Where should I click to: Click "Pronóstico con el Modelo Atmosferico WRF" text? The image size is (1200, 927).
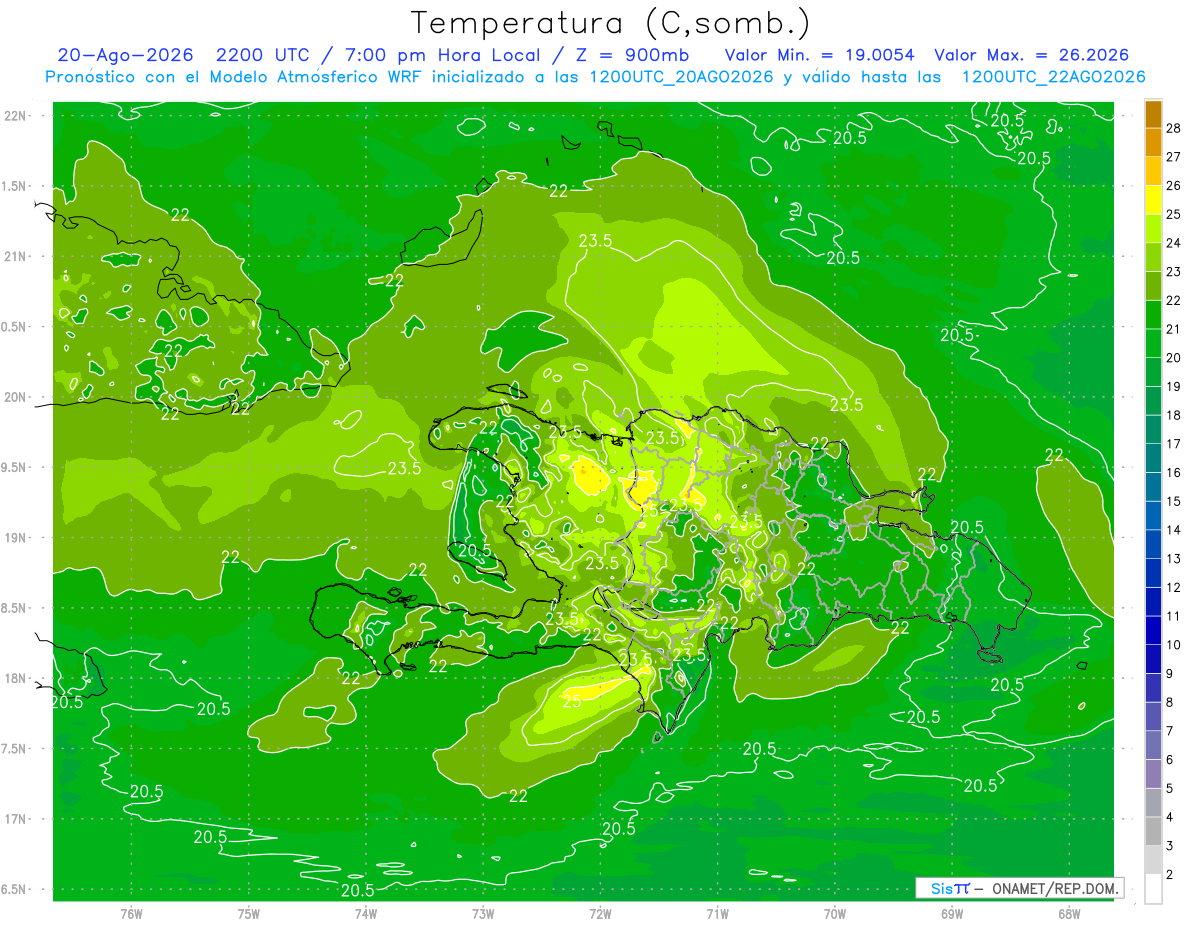[235, 77]
